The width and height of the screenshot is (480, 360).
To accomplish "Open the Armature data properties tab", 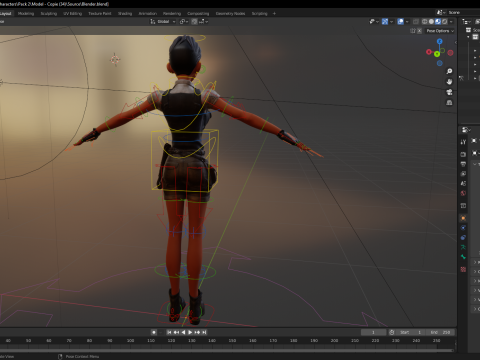I will [x=463, y=247].
